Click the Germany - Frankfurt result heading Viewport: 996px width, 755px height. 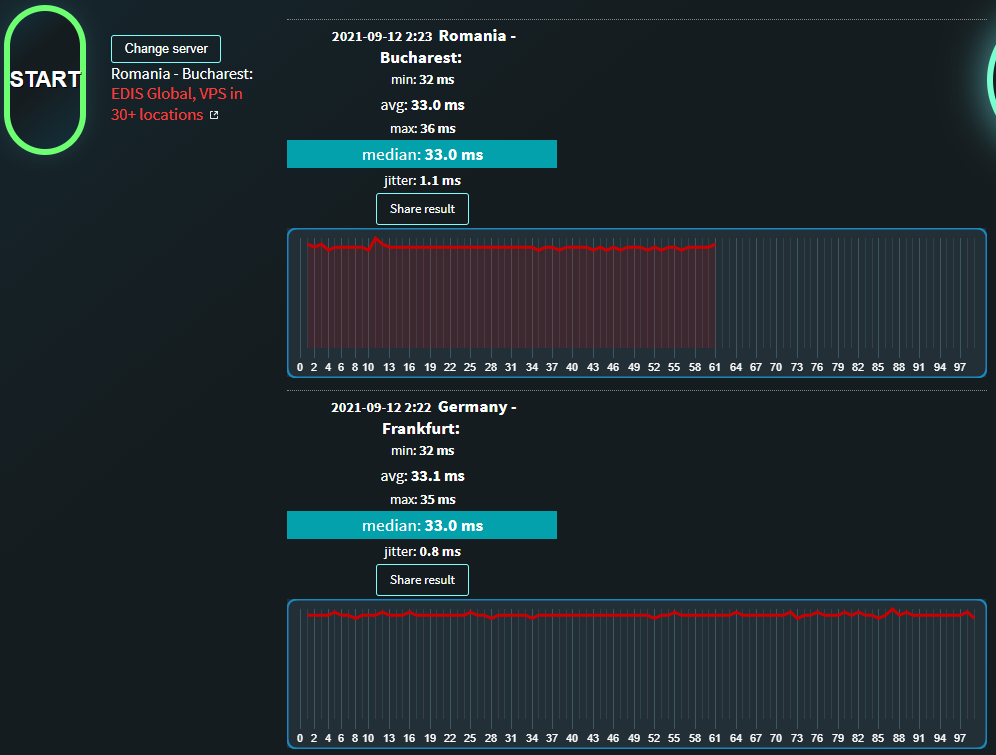click(448, 417)
